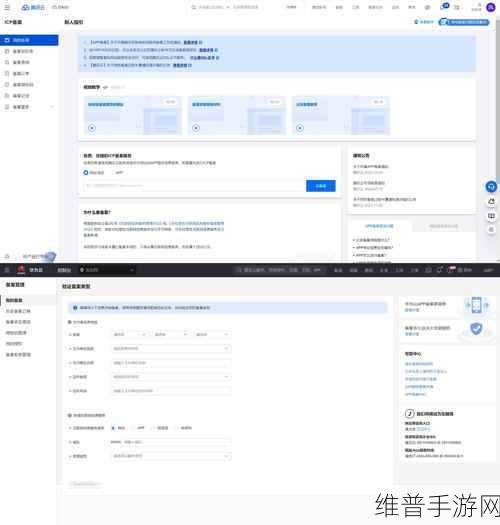
Task: Select the third service-type radio in Huawei form
Action: click(x=153, y=428)
